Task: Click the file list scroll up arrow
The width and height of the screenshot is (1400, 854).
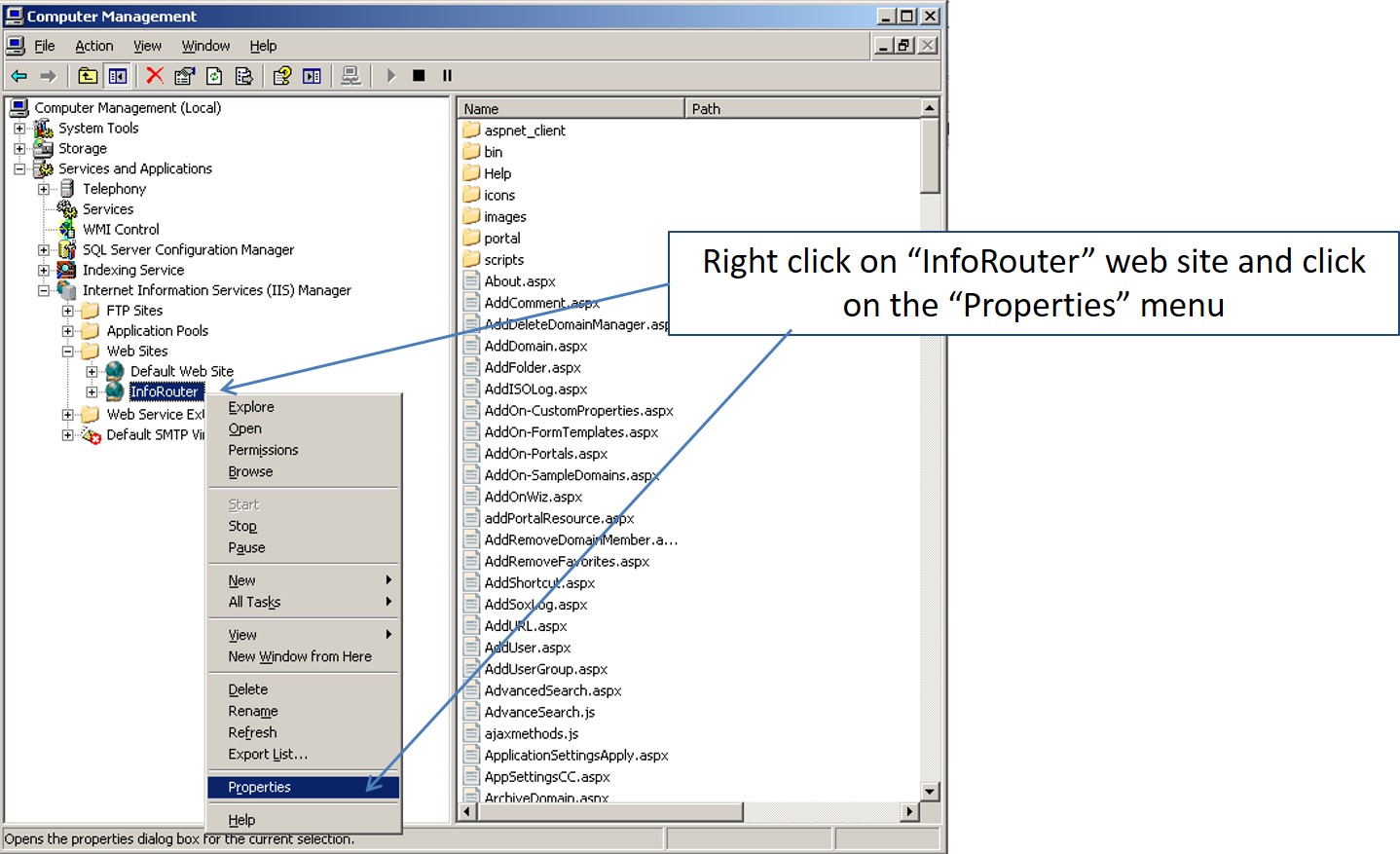Action: pyautogui.click(x=930, y=108)
